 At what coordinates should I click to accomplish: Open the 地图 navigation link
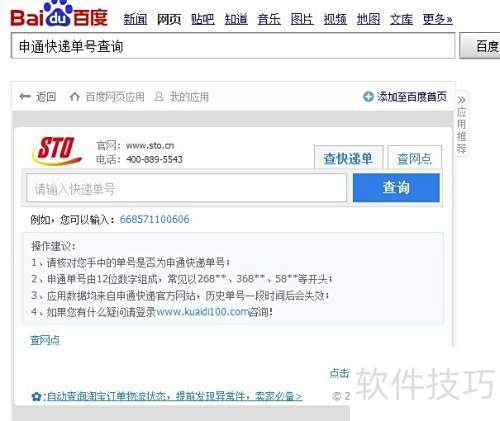coord(368,19)
